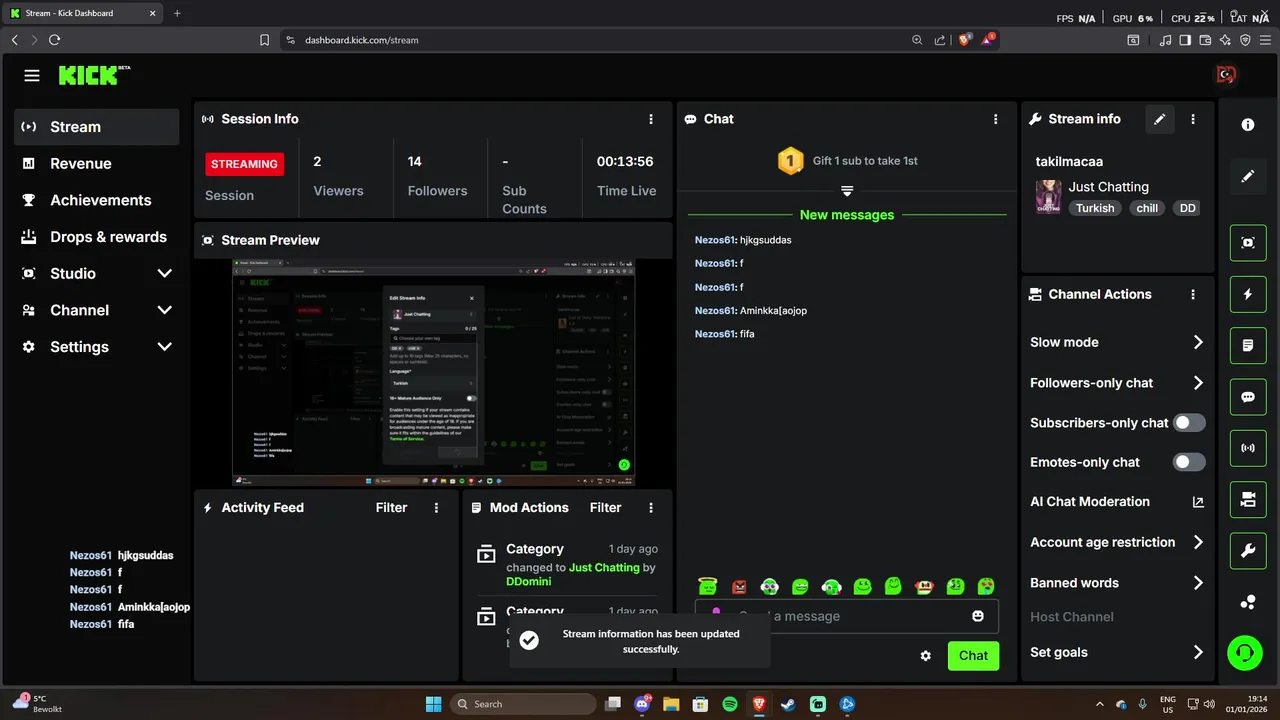
Task: Open chat settings gear icon
Action: (x=926, y=656)
